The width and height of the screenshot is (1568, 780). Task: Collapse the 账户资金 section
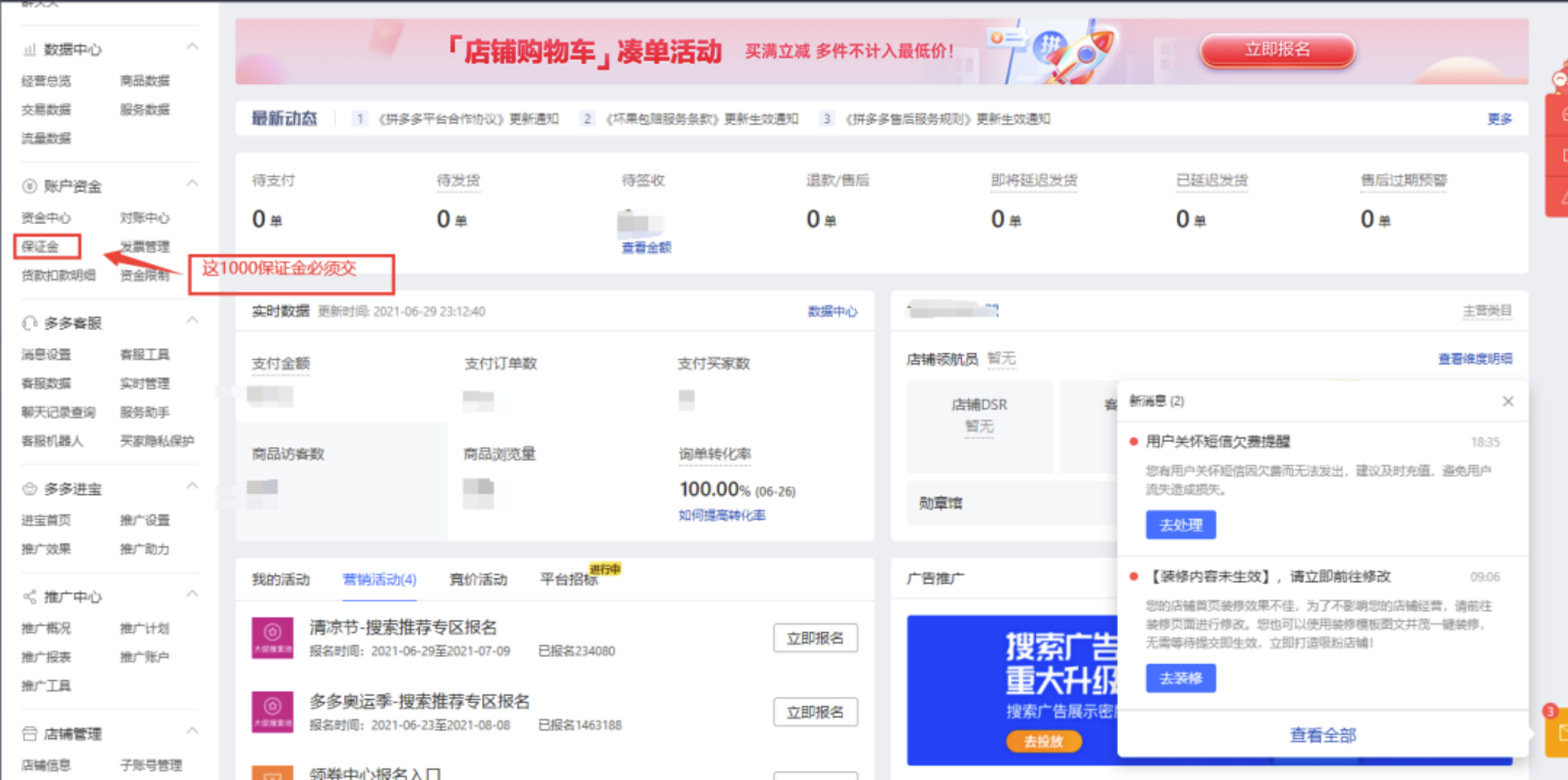click(192, 184)
